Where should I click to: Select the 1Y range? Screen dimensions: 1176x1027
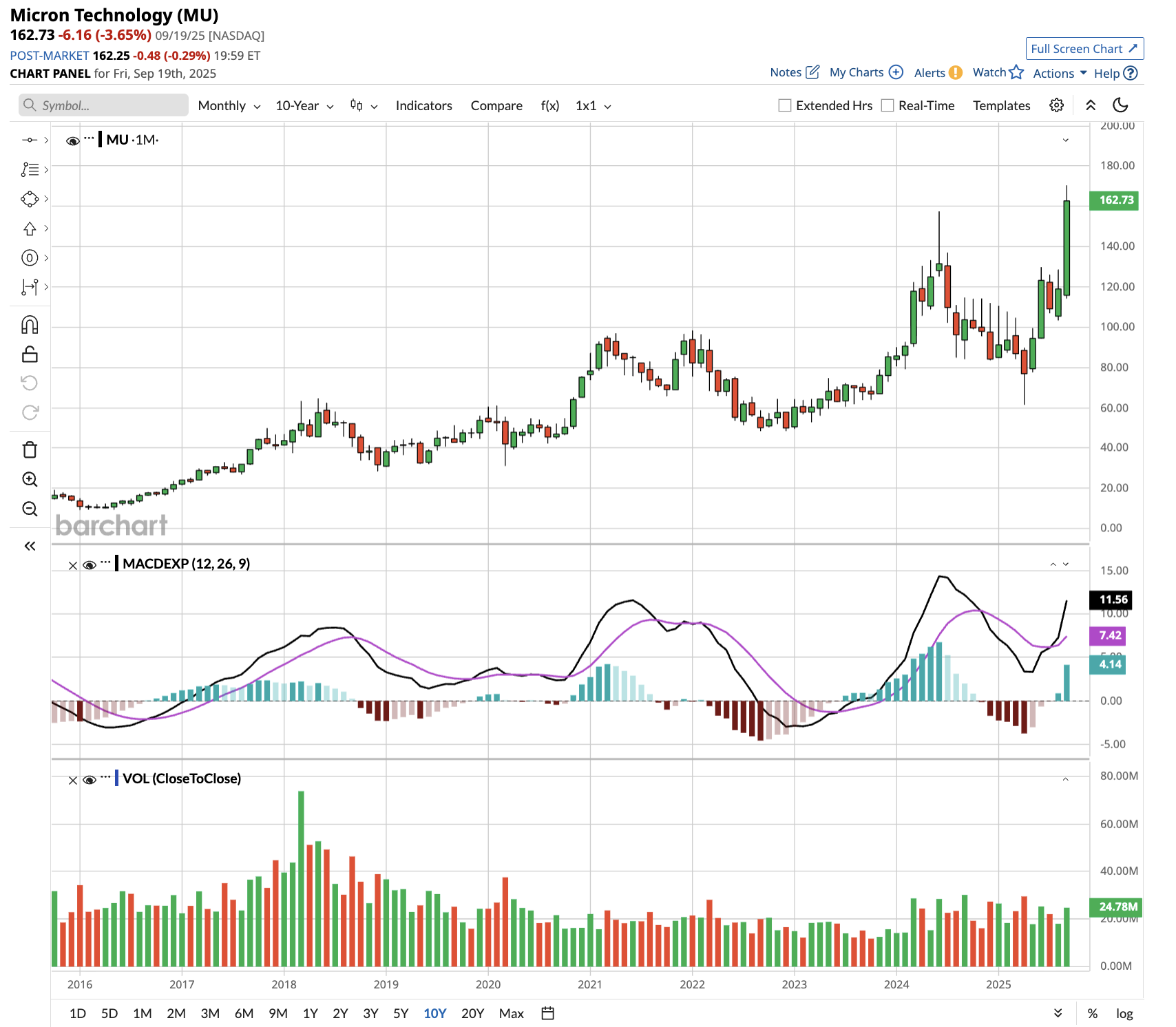click(311, 1013)
